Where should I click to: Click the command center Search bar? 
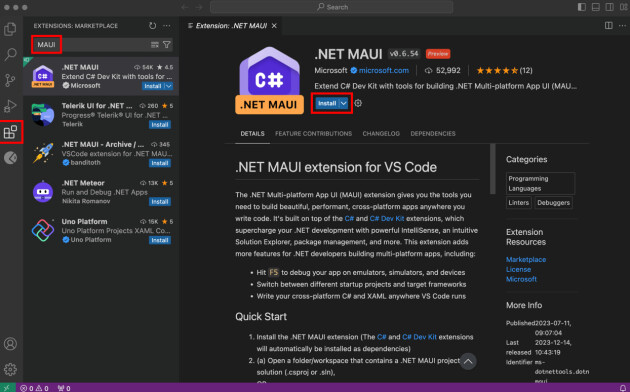point(331,7)
